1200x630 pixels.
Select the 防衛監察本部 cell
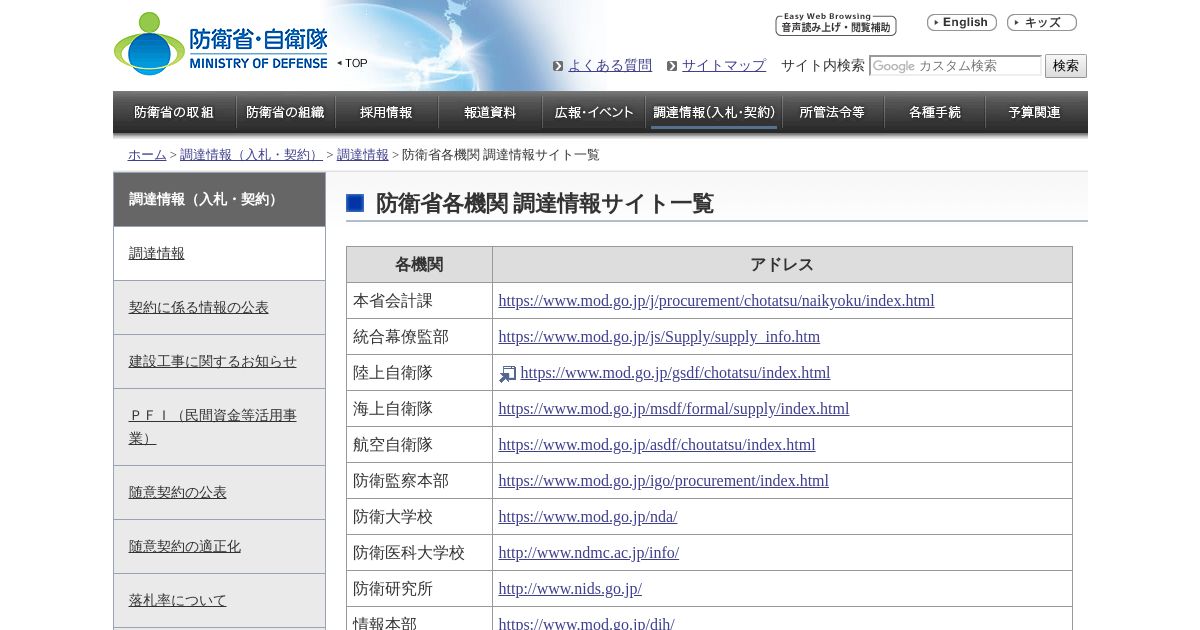[419, 481]
